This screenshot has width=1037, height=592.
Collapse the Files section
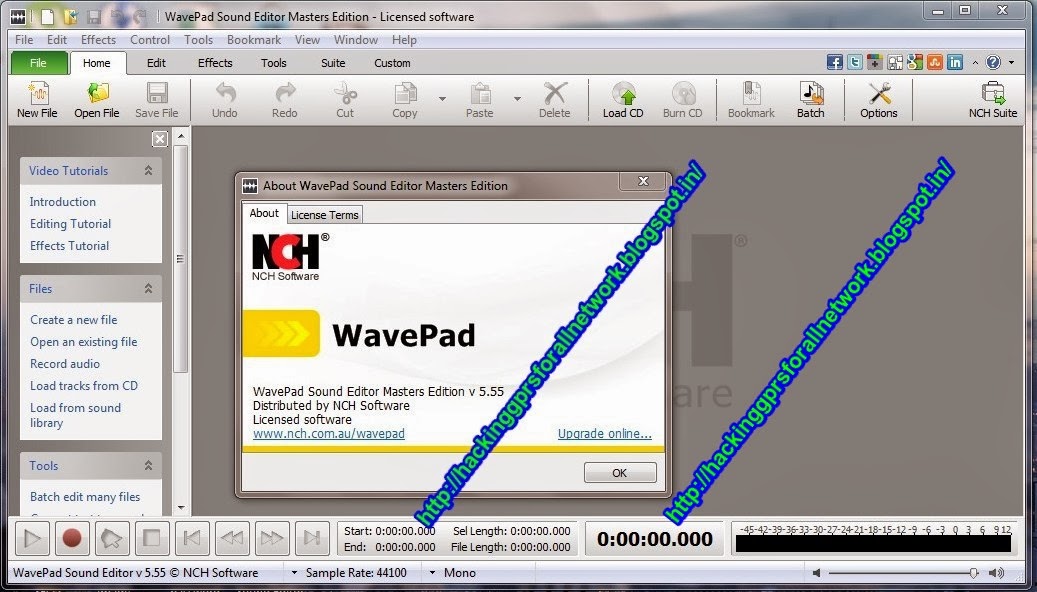pyautogui.click(x=148, y=288)
